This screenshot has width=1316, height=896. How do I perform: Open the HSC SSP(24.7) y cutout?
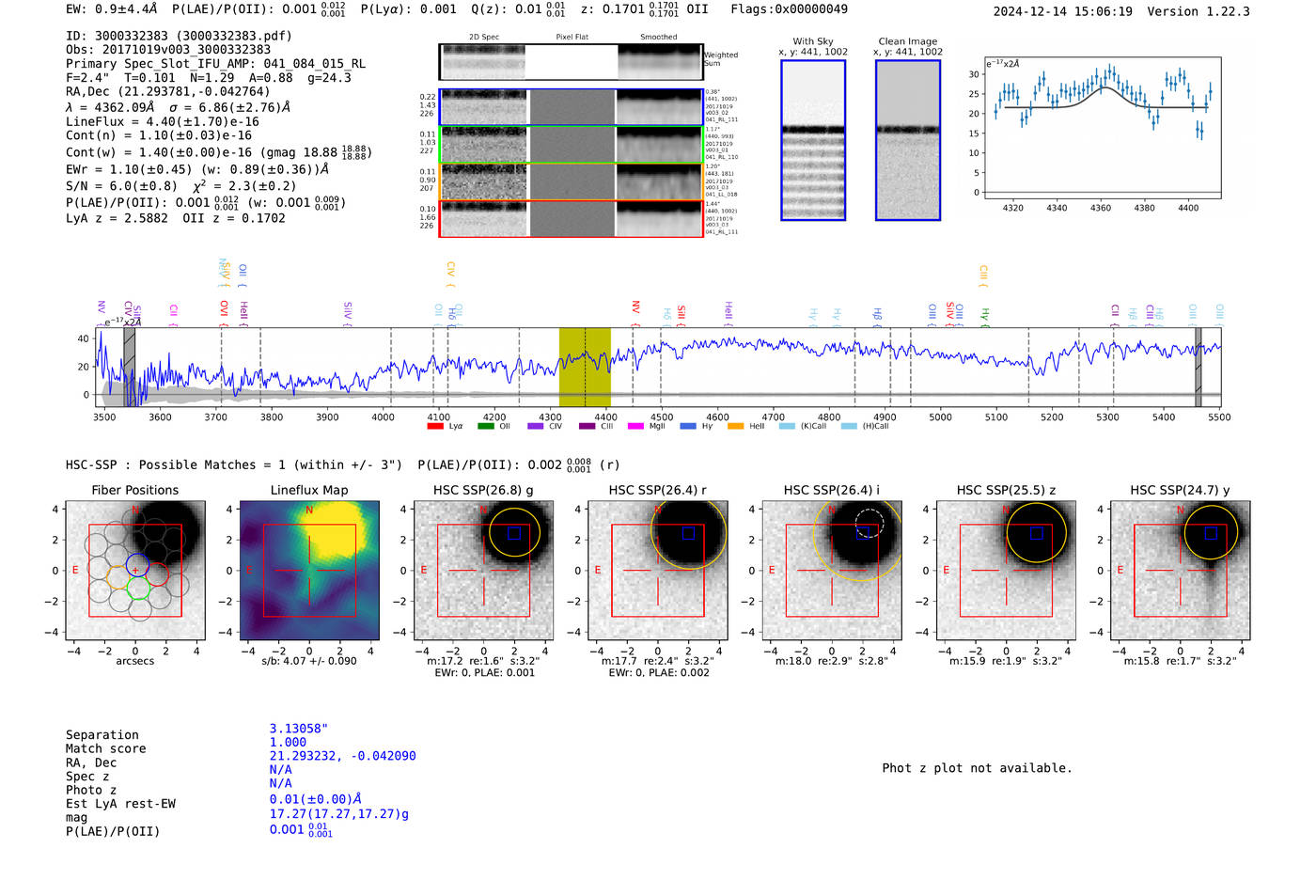click(1180, 570)
